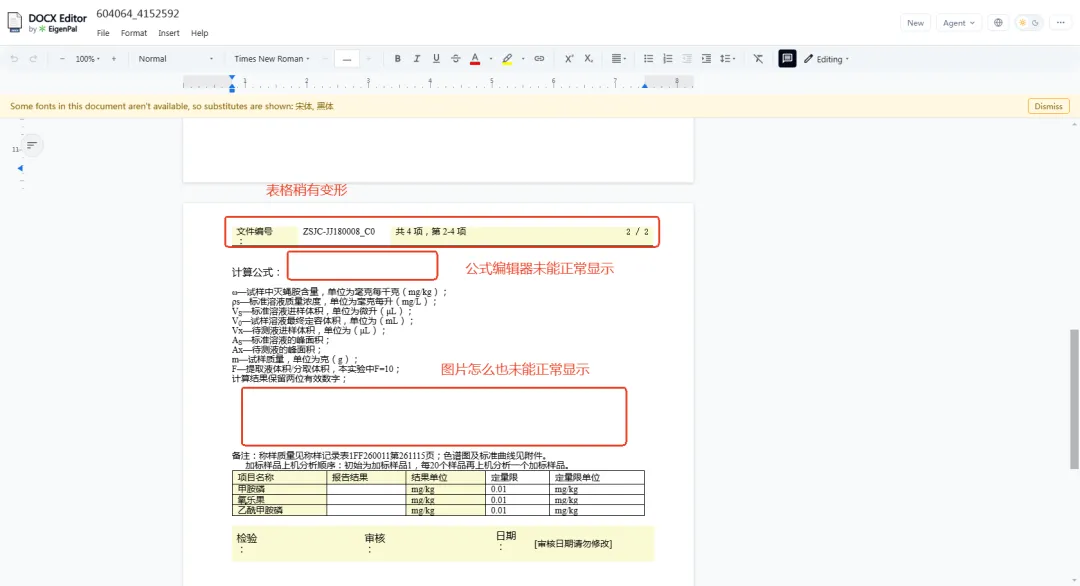Zoom in with the plus button
Viewport: 1080px width, 586px height.
[114, 59]
